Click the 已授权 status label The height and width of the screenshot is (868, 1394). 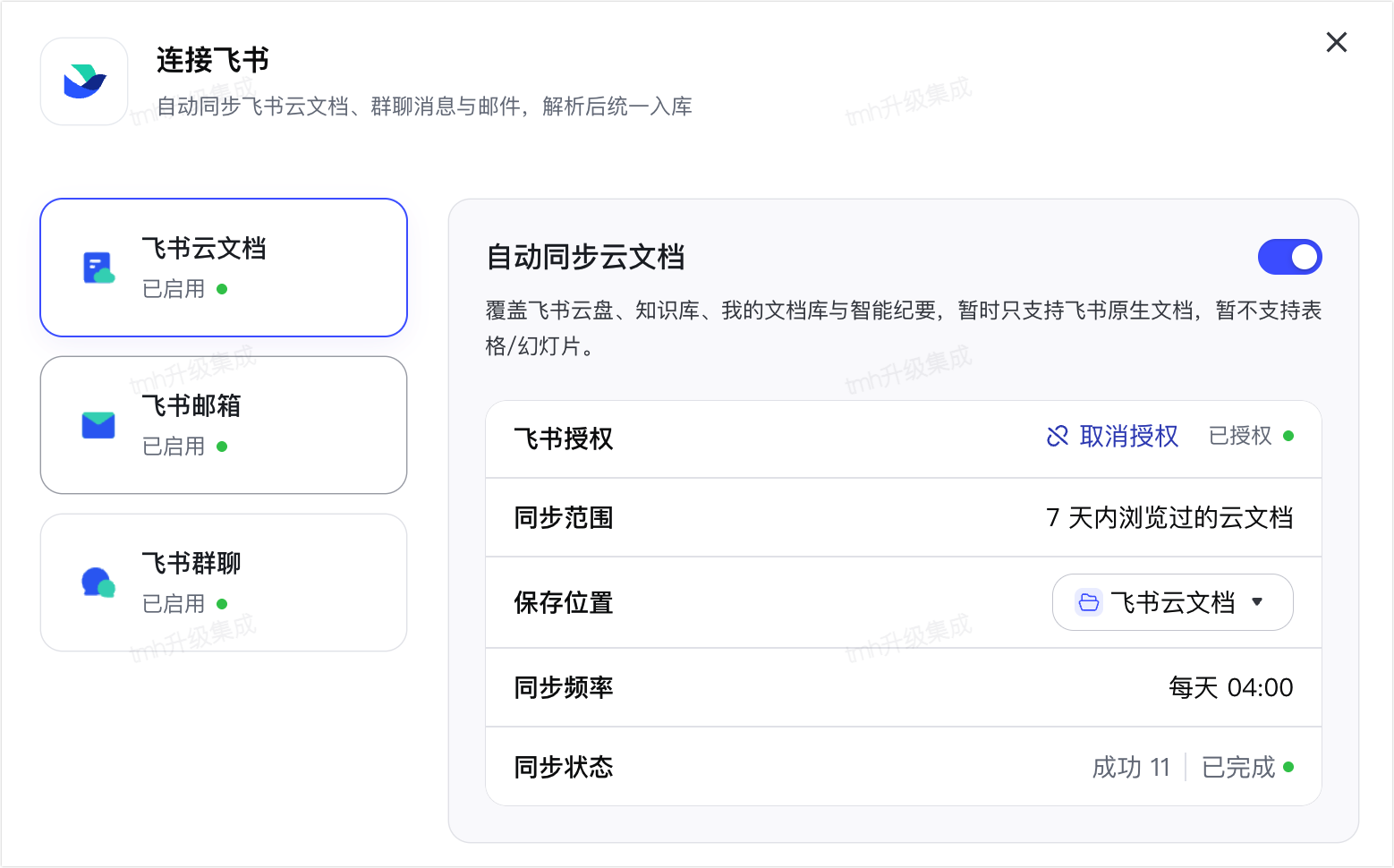pos(1240,436)
